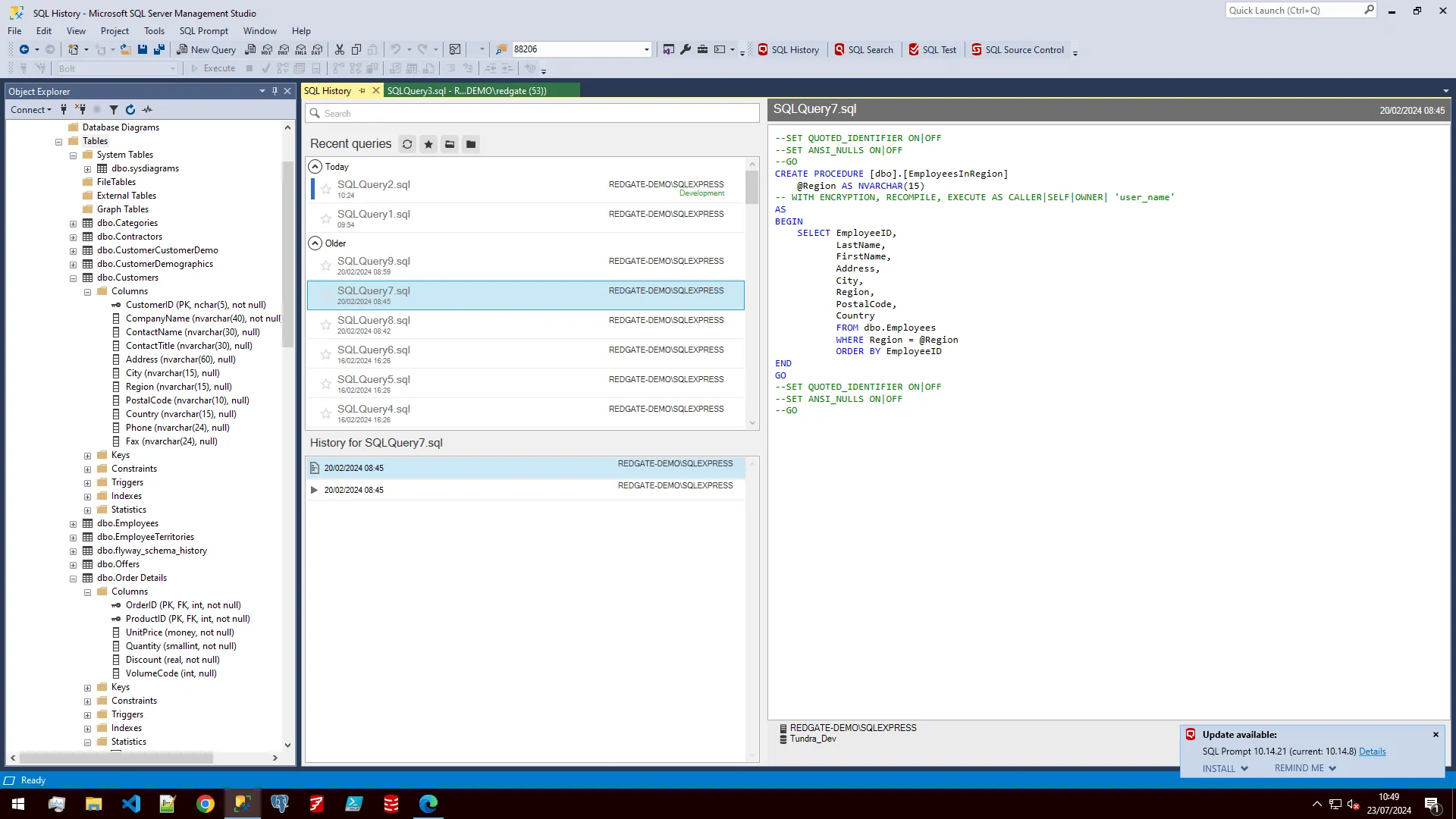The height and width of the screenshot is (819, 1456).
Task: Refresh the Recent queries list
Action: 407,144
